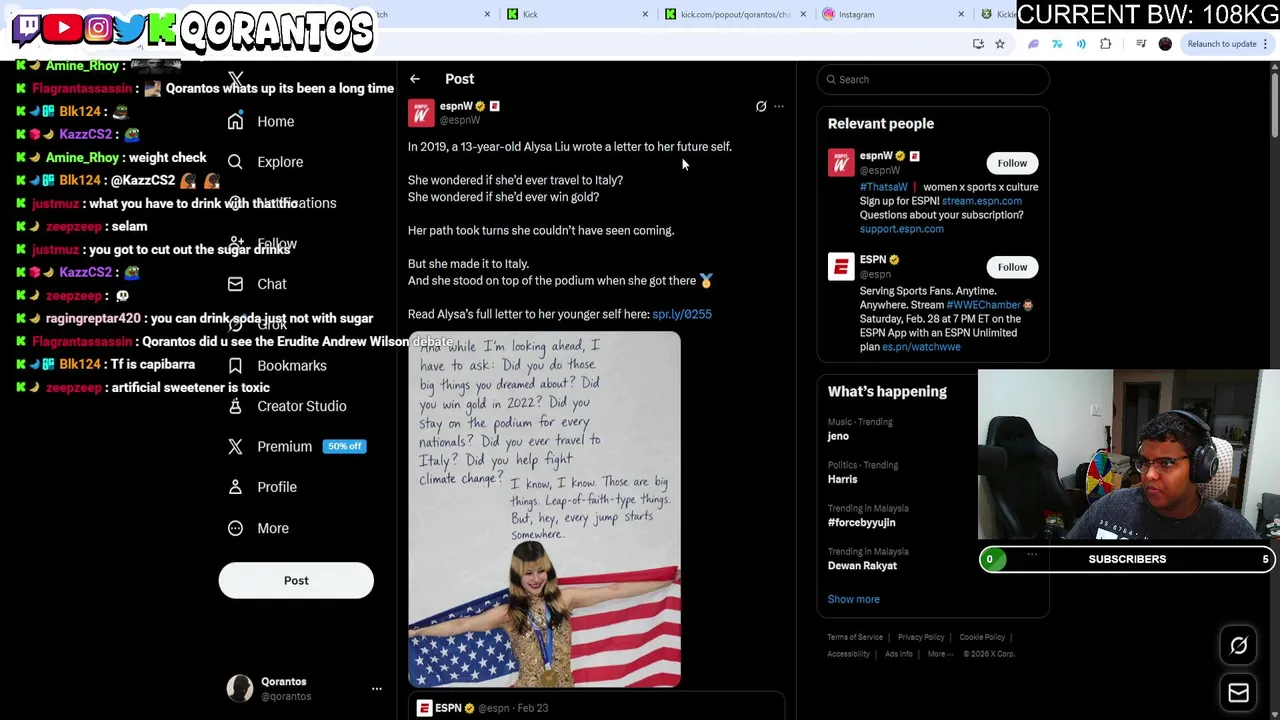Open the Premium X icon

click(x=235, y=447)
